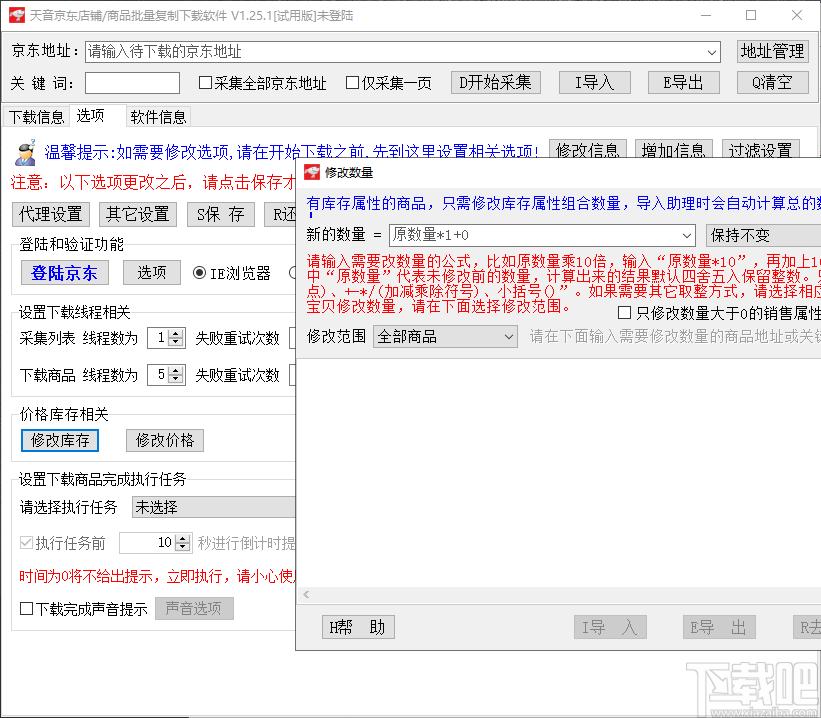Click the tip mascot icon beside 温馨提示
The width and height of the screenshot is (821, 718).
[26, 151]
